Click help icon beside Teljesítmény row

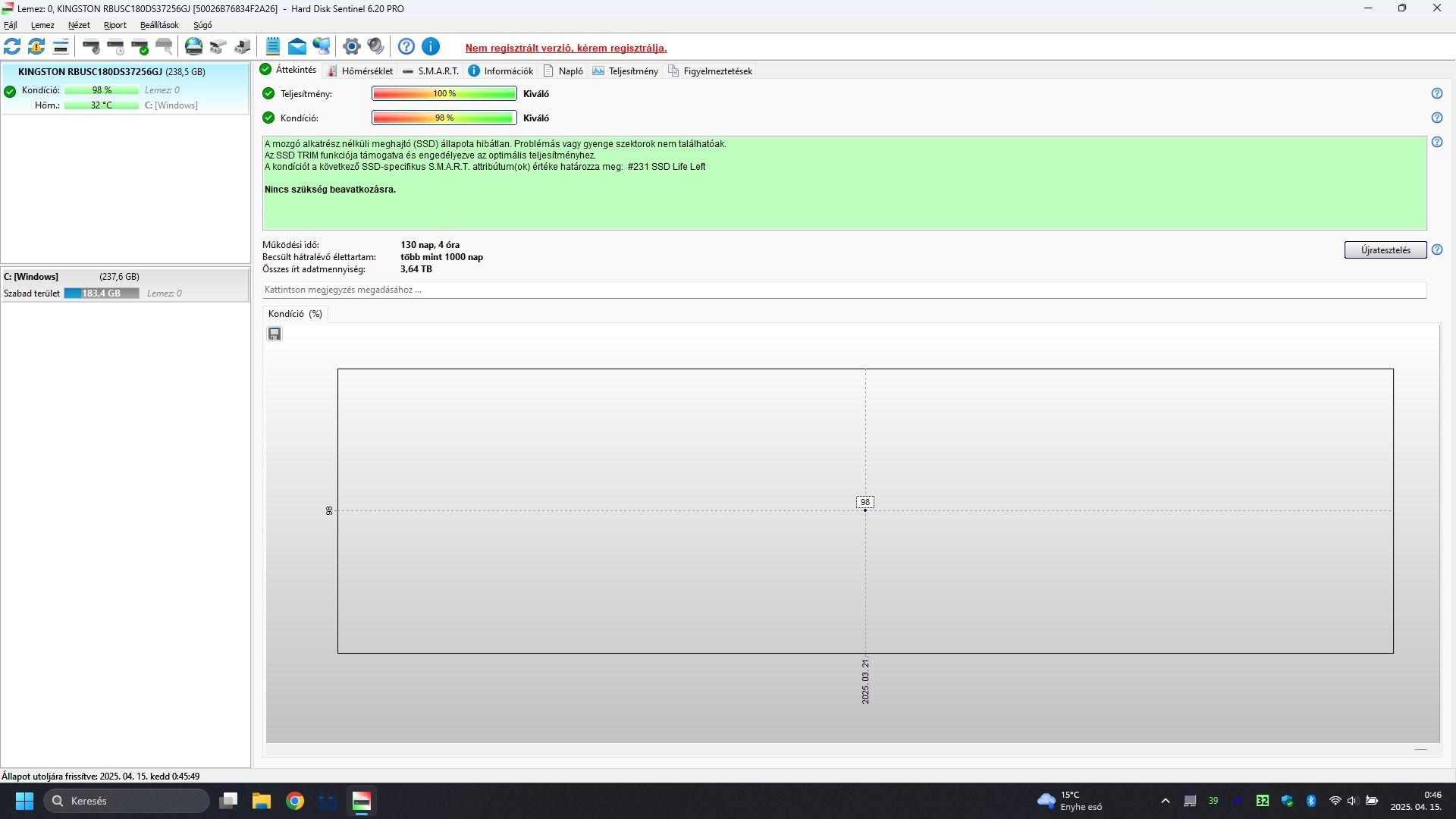click(x=1437, y=93)
